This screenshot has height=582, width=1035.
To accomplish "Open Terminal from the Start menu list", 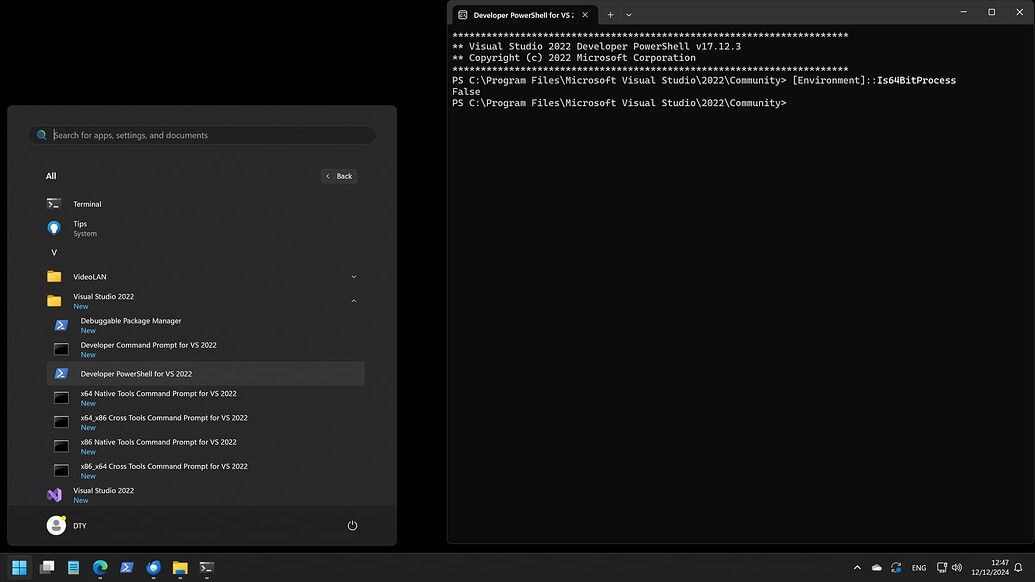I will (x=205, y=204).
